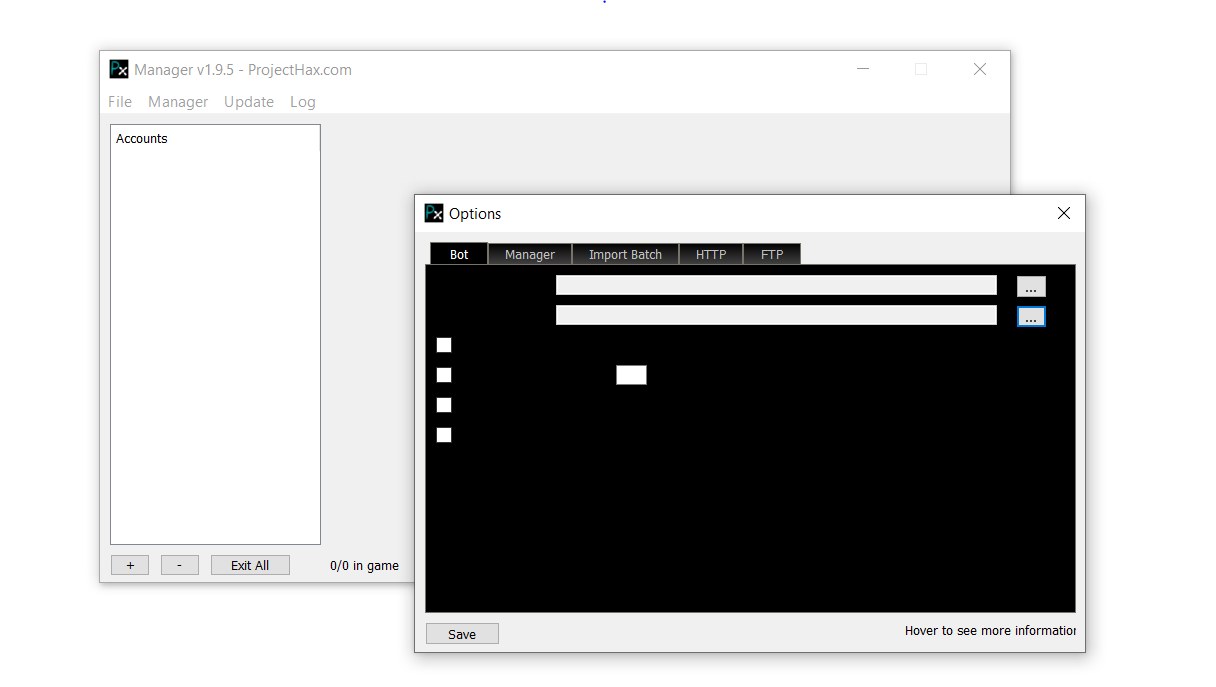Viewport: 1216px width, 687px height.
Task: Click the Px icon in Manager title bar
Action: coord(119,69)
